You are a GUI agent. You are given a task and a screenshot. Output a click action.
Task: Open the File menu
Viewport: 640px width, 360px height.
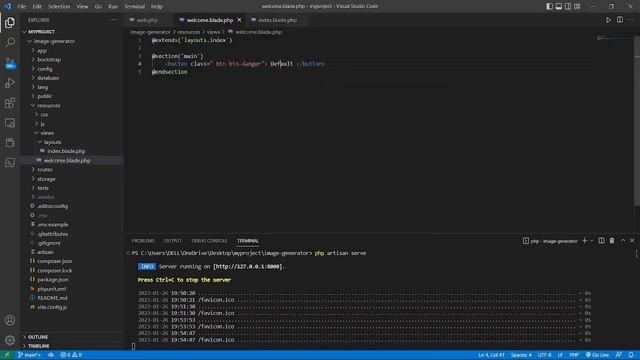(x=22, y=6)
